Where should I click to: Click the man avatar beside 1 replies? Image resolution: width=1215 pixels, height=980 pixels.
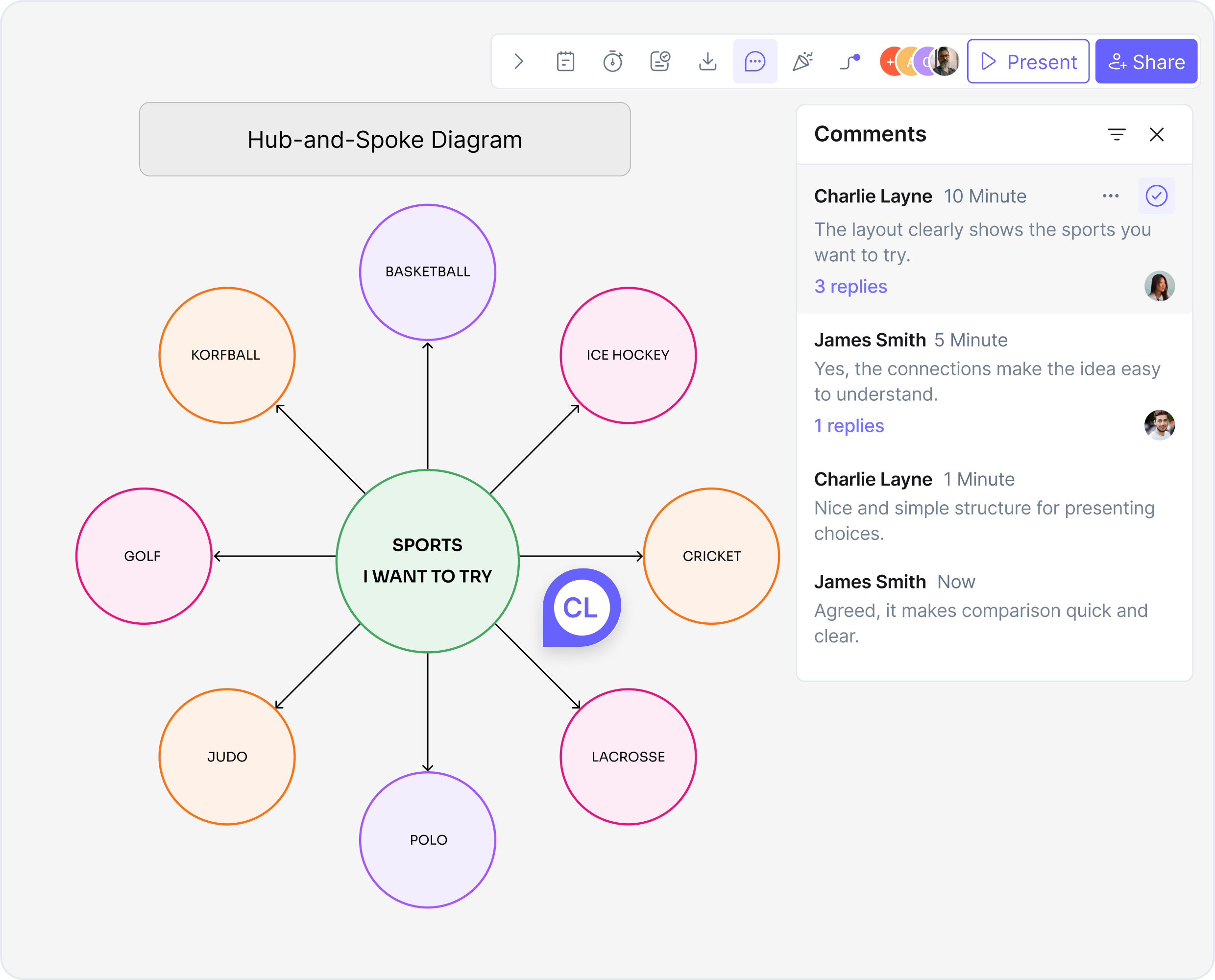click(x=1159, y=425)
